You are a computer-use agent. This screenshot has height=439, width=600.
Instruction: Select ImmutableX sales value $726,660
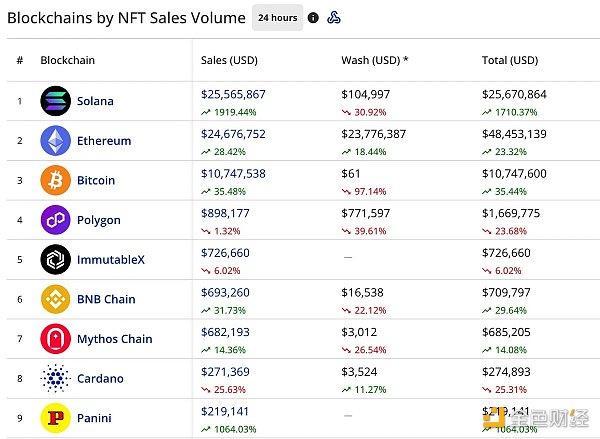[225, 253]
